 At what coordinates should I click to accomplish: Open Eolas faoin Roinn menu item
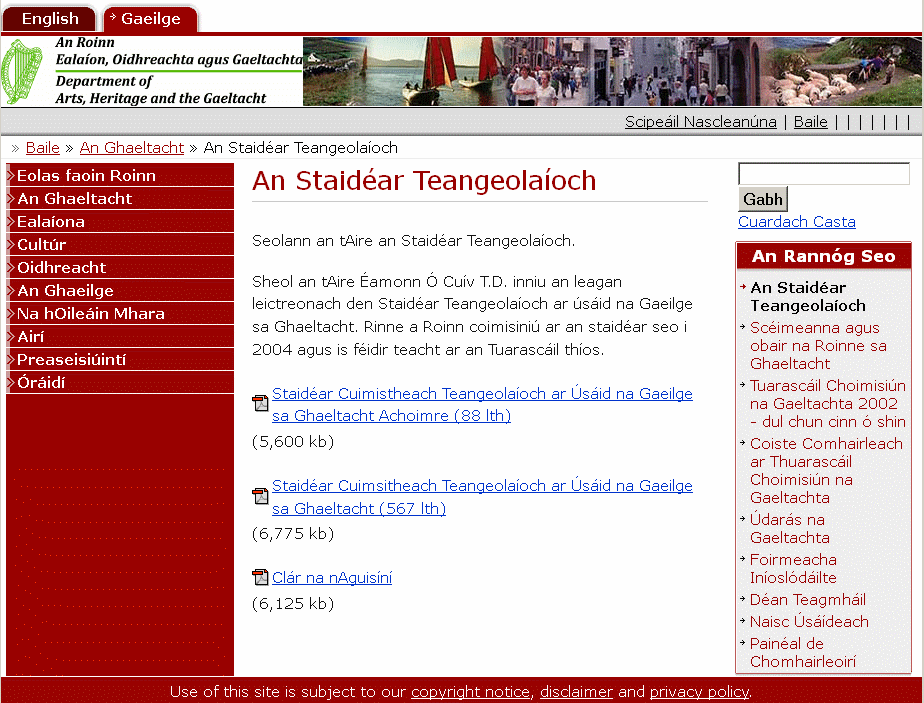tap(86, 176)
